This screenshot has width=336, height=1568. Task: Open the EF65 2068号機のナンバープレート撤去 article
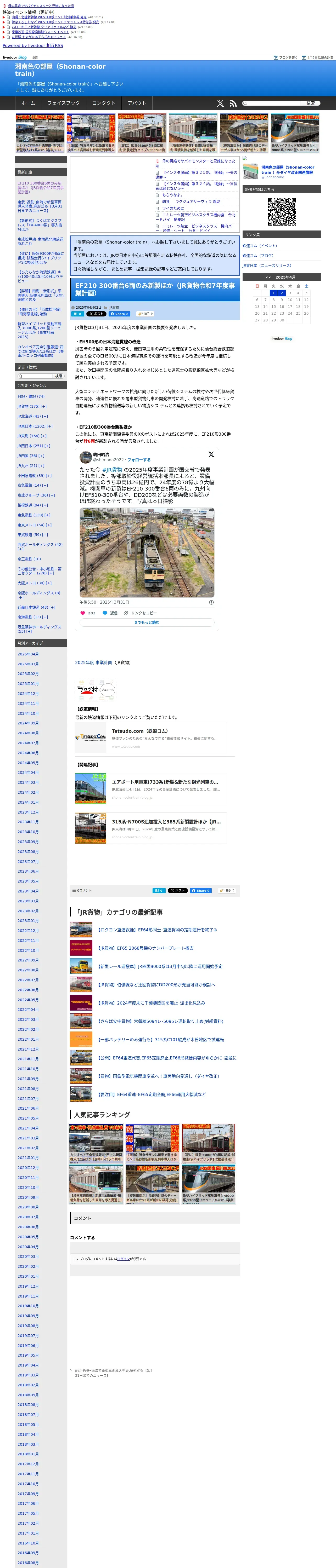(x=146, y=948)
